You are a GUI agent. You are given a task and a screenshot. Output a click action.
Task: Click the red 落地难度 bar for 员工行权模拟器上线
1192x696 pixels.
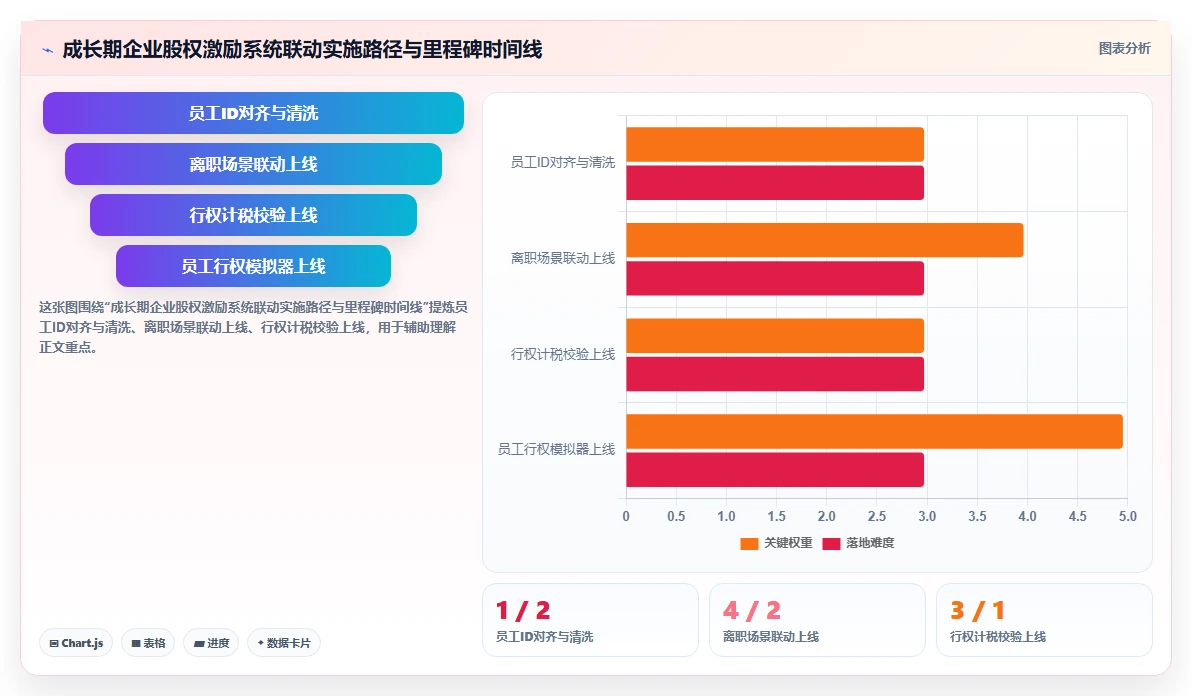click(775, 470)
